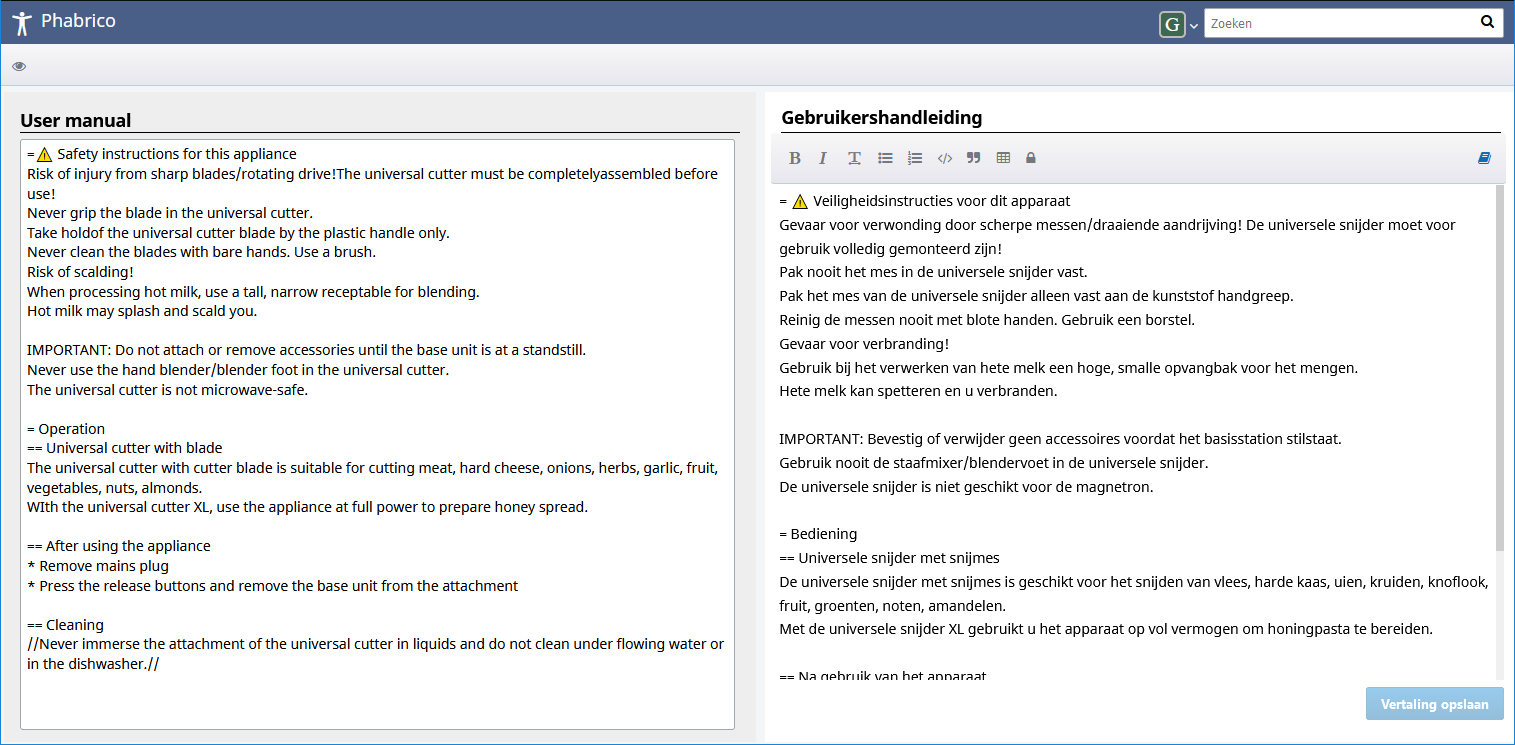The width and height of the screenshot is (1515, 745).
Task: Expand the user menu chevron
Action: point(1194,25)
